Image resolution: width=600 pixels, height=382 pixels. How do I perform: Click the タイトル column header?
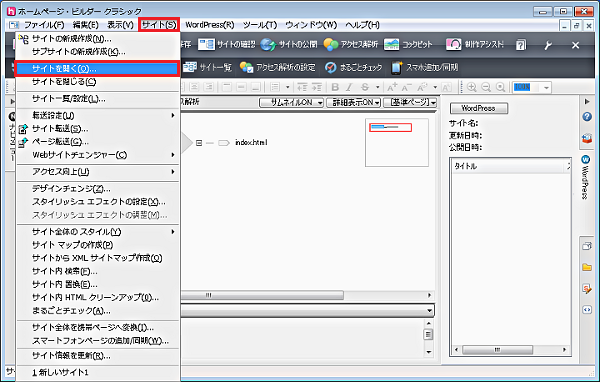pos(509,166)
